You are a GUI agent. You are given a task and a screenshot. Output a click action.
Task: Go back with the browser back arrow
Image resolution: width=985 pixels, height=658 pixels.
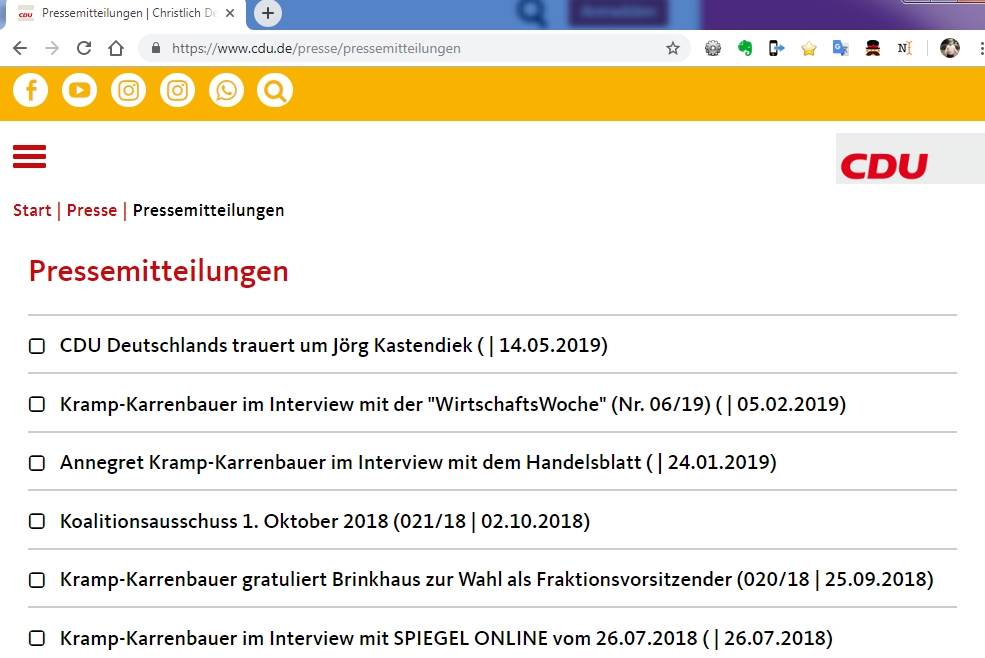point(20,48)
